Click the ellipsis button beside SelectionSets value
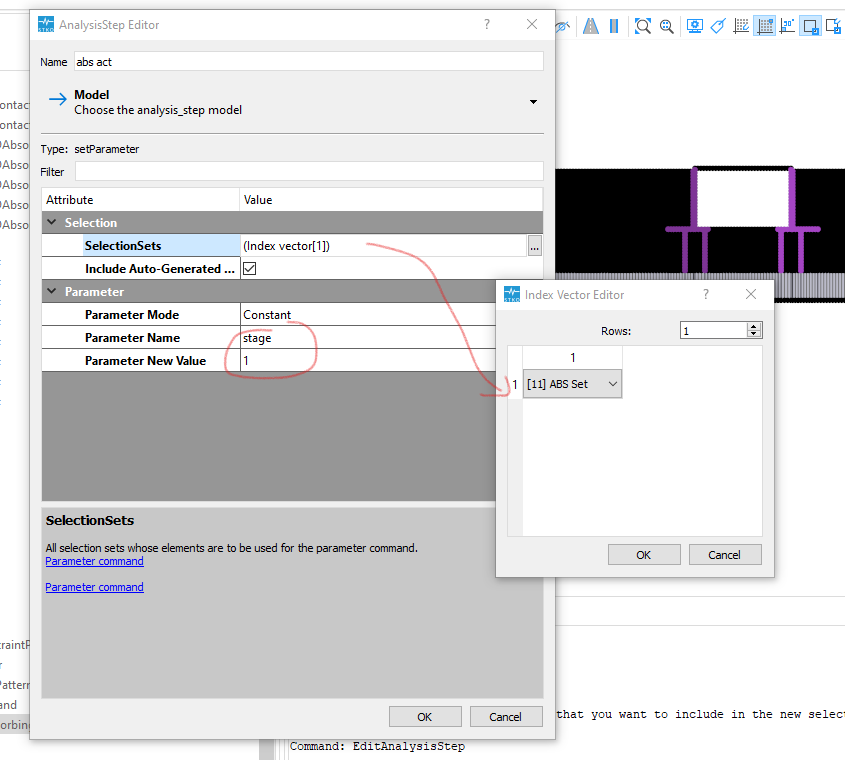845x760 pixels. [534, 246]
